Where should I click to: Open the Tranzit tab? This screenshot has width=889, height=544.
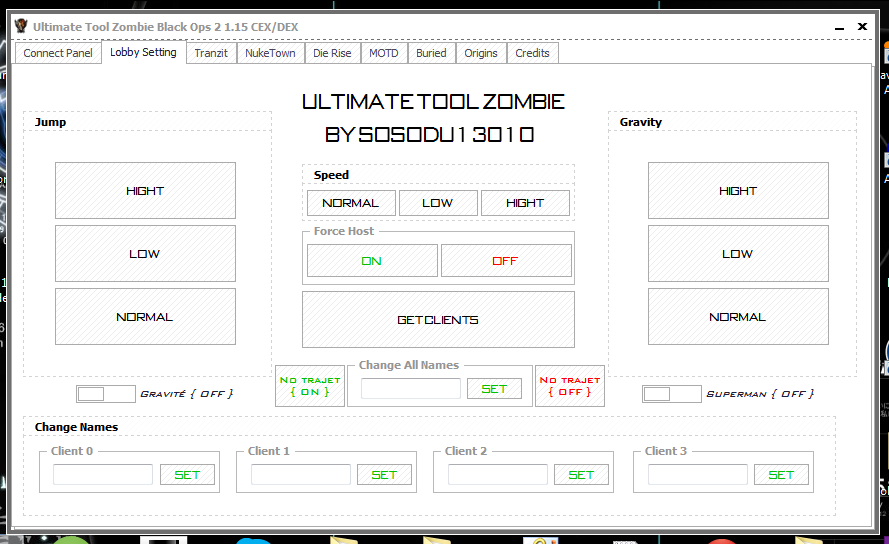(211, 53)
